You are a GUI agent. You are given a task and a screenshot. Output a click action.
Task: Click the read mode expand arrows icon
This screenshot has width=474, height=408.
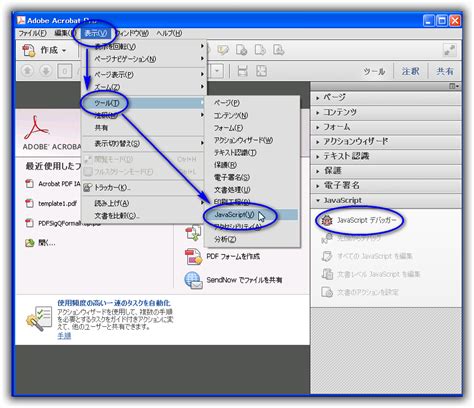[449, 50]
